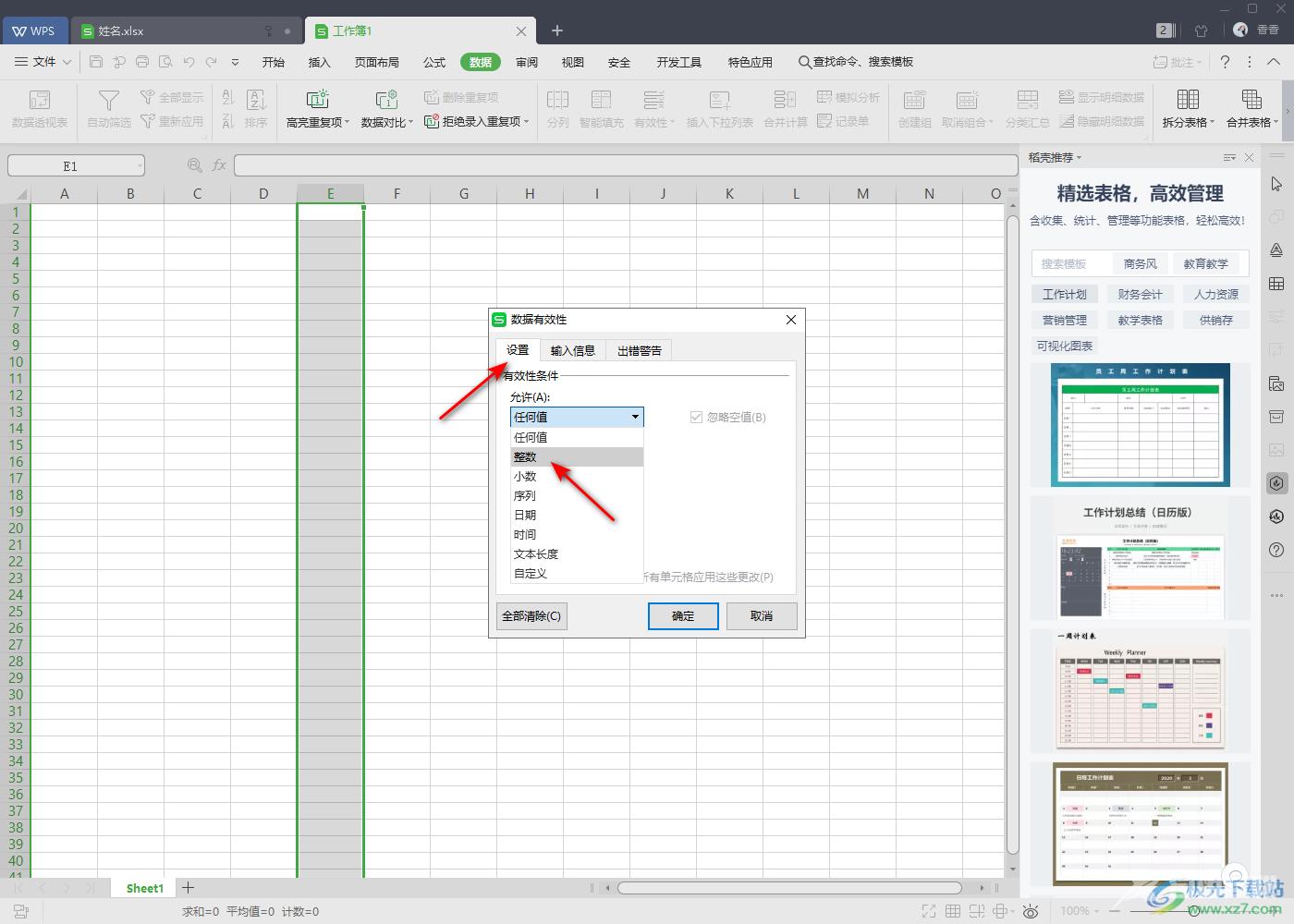The image size is (1294, 924).
Task: Click the undo arrow icon
Action: [189, 62]
